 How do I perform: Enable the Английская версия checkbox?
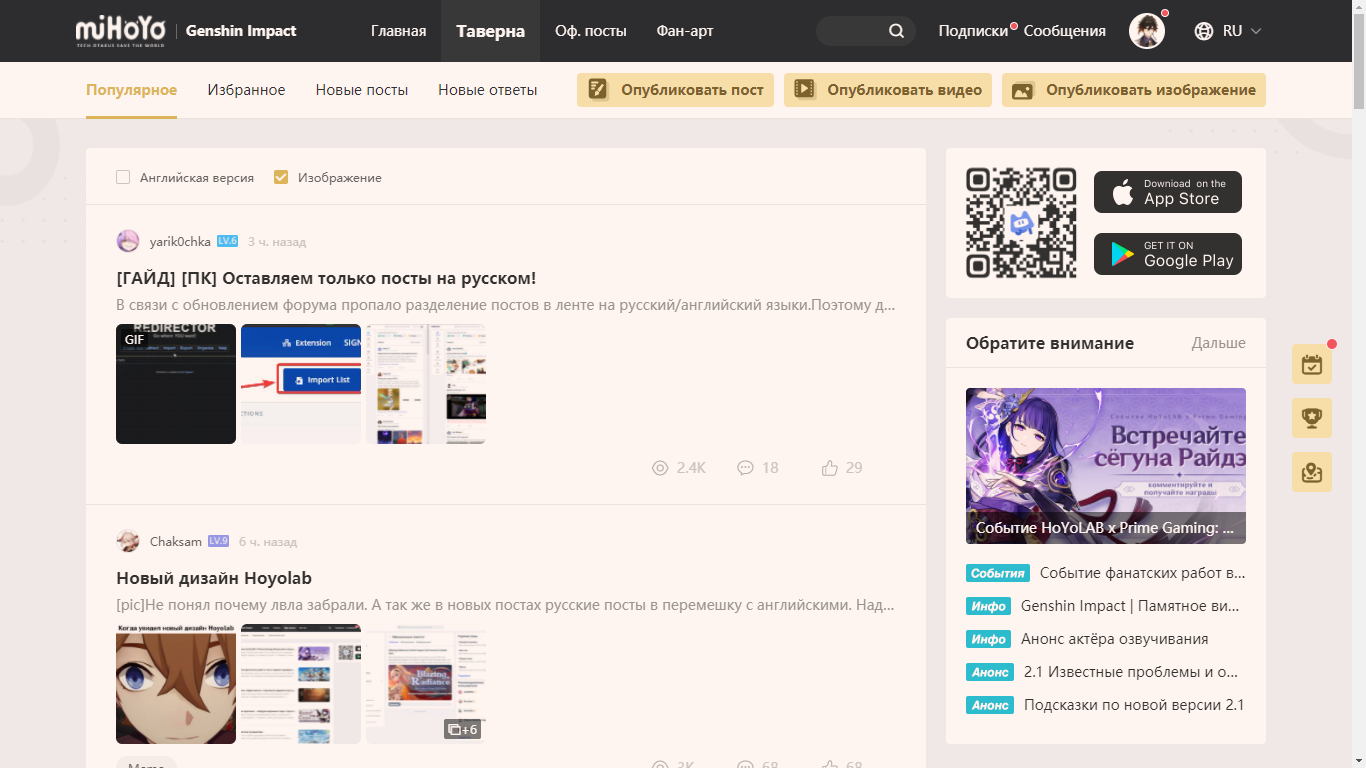pyautogui.click(x=123, y=177)
